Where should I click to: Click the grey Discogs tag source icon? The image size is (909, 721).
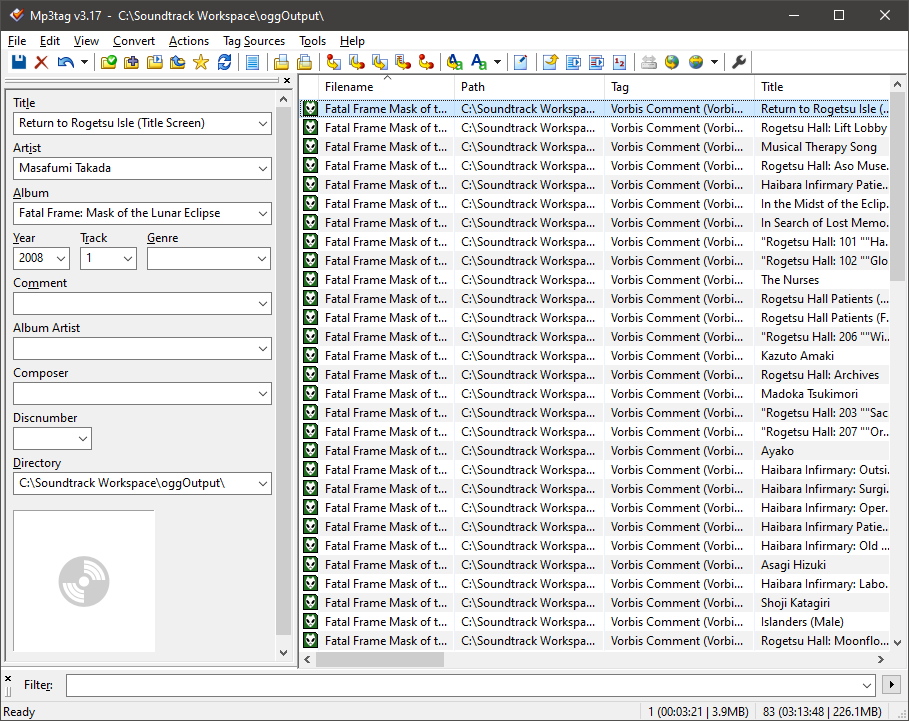pos(649,62)
